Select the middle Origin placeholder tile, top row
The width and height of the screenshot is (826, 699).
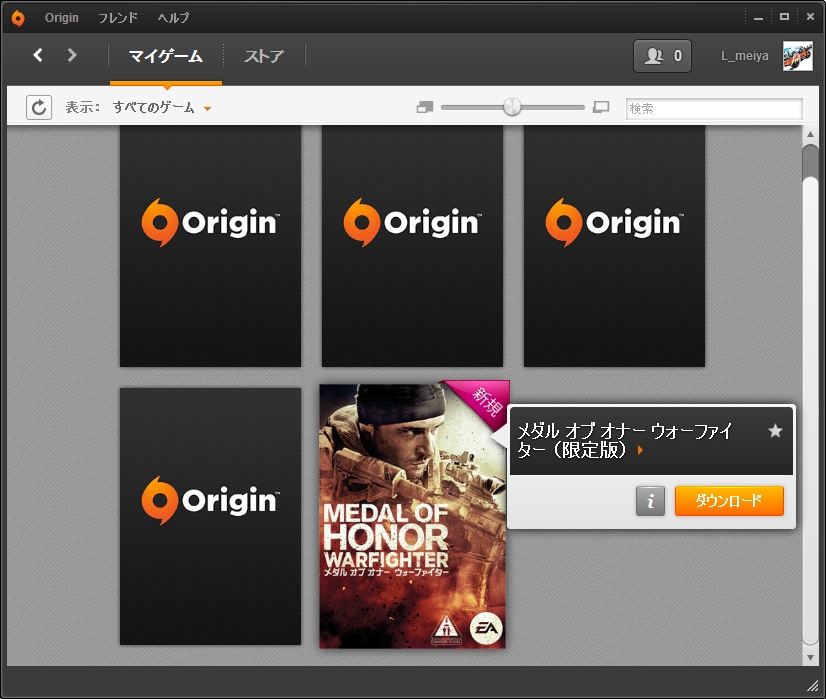(x=412, y=246)
